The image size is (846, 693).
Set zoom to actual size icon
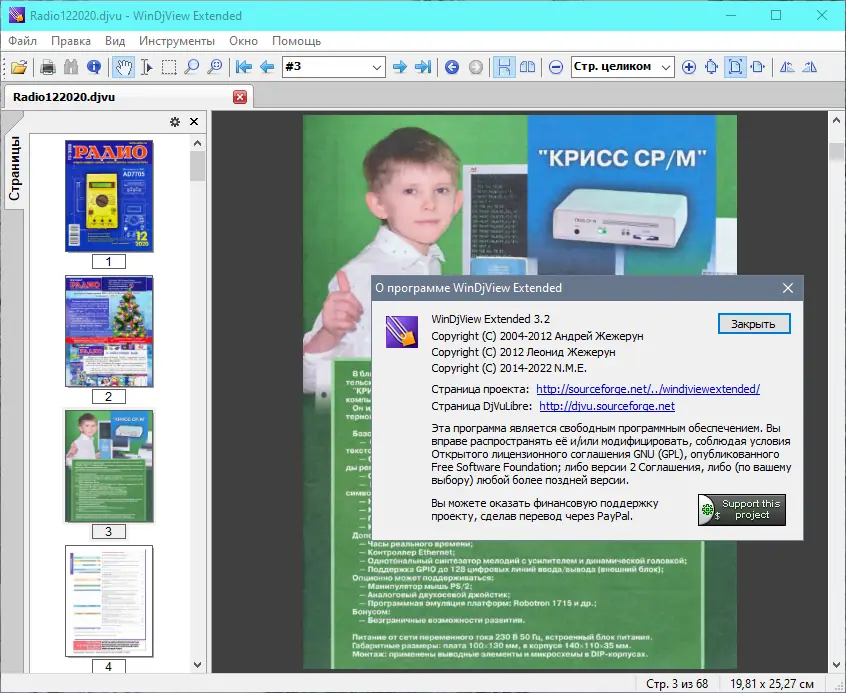[x=712, y=67]
